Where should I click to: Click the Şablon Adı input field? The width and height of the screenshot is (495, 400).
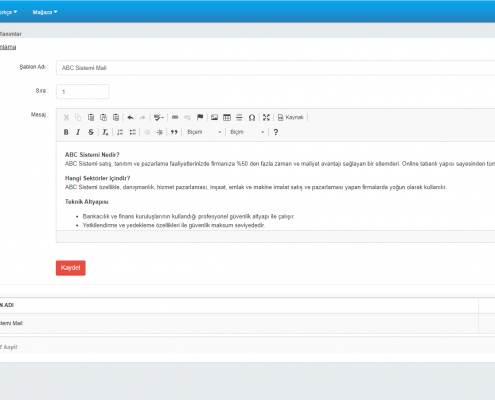[x=275, y=68]
